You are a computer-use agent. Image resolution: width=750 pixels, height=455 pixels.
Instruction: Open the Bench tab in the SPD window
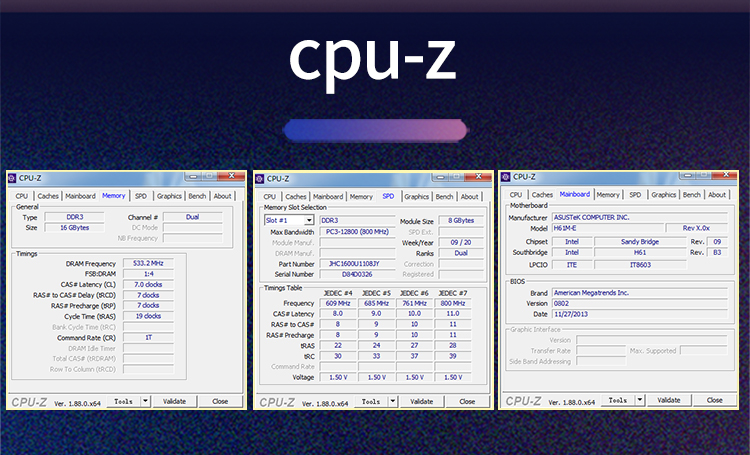point(444,197)
